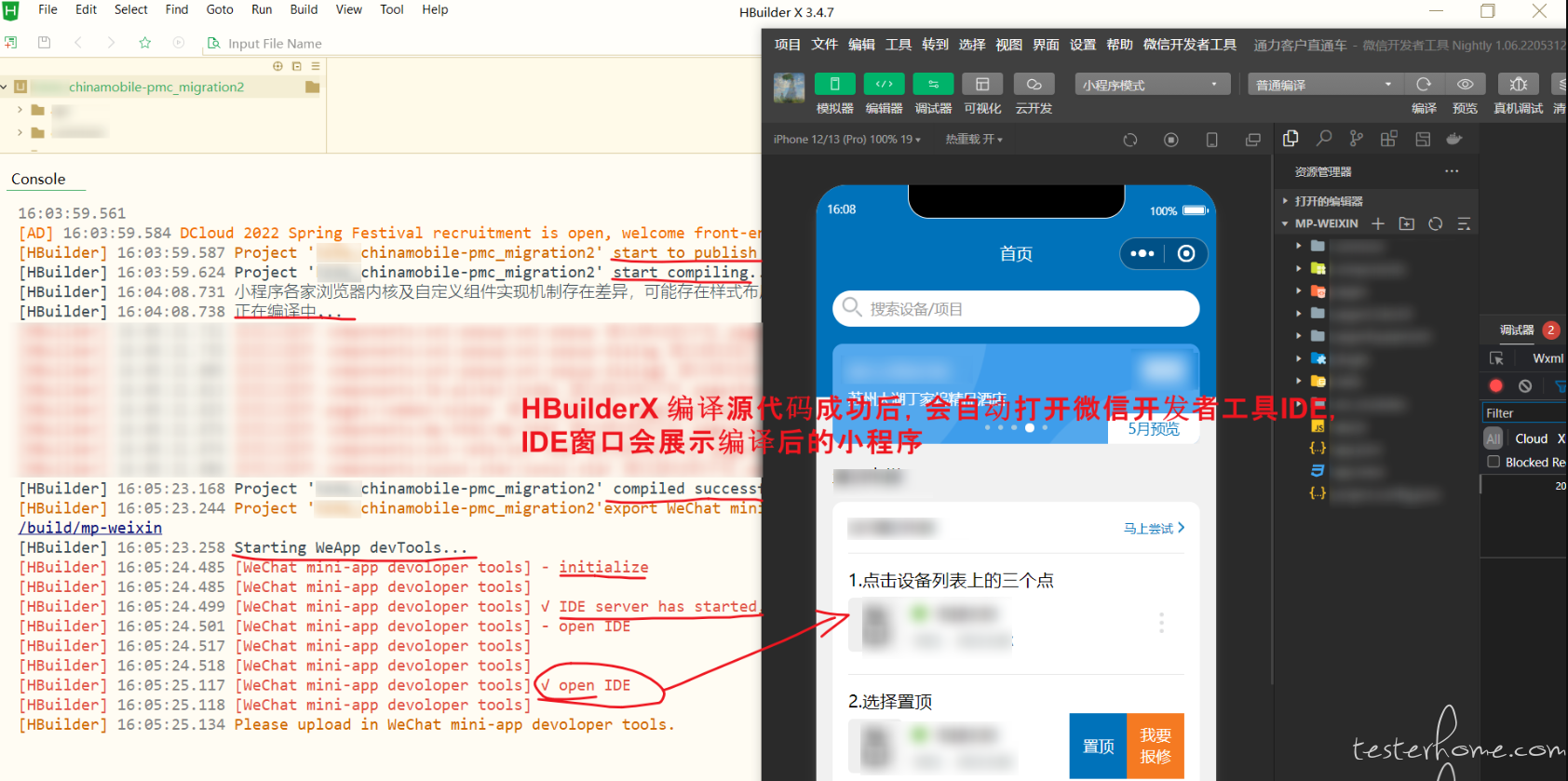Open the Edit menu in HBuilder X
Viewport: 1568px width, 781px height.
tap(87, 9)
